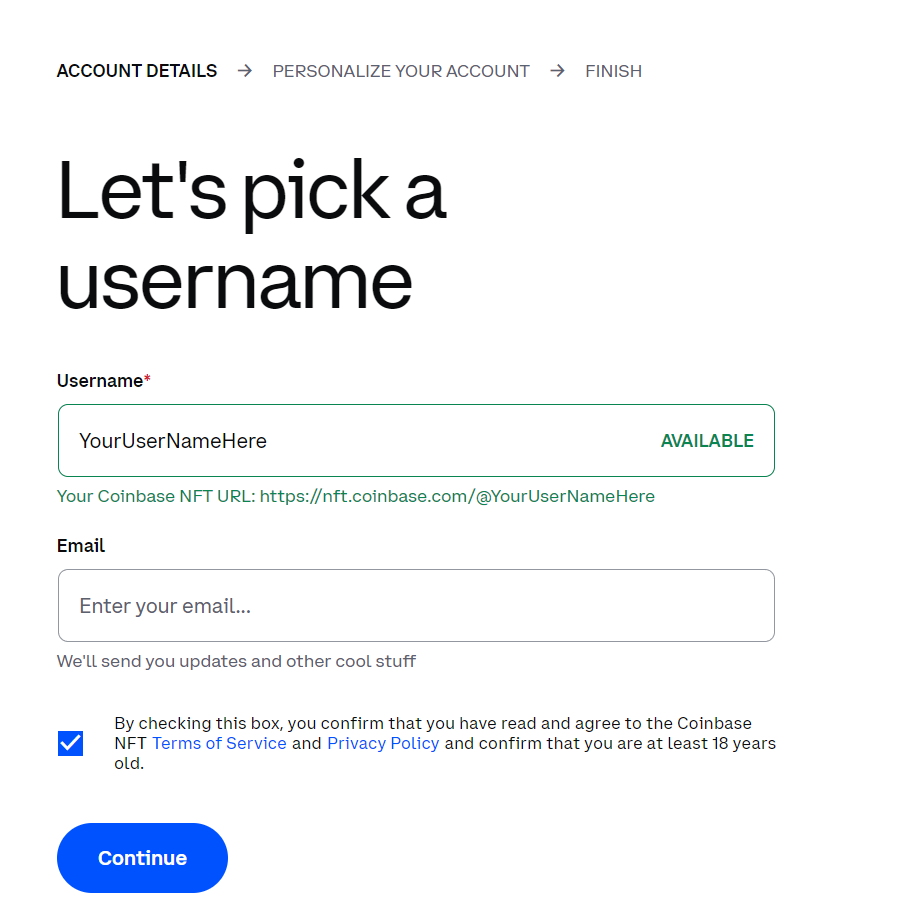The image size is (915, 922).
Task: Click the nft.coinbase.com profile URL text
Action: click(457, 496)
